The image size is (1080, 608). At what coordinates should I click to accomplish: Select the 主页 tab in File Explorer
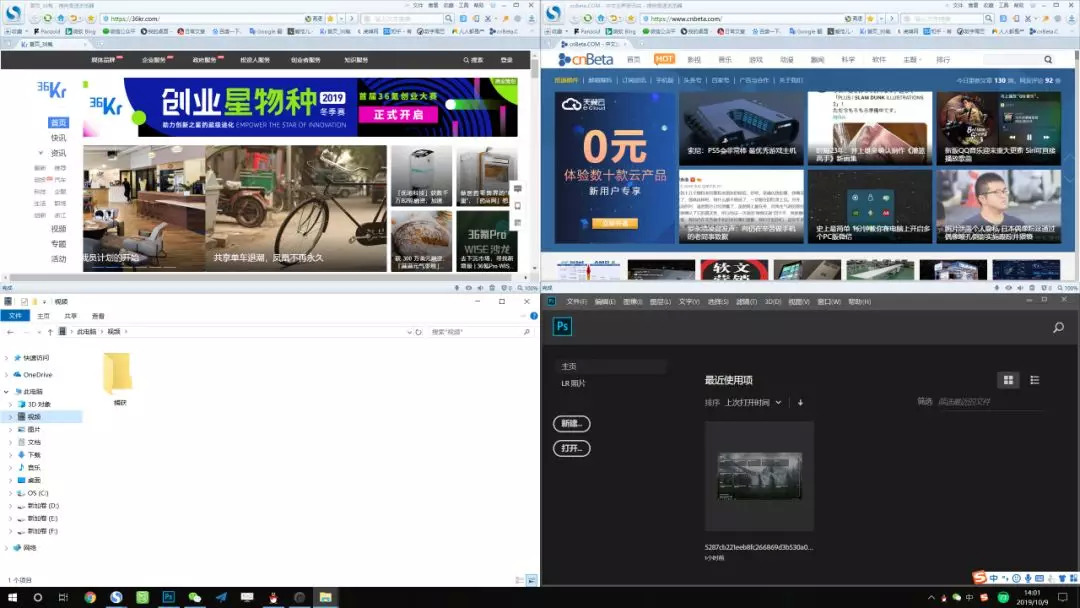[43, 315]
